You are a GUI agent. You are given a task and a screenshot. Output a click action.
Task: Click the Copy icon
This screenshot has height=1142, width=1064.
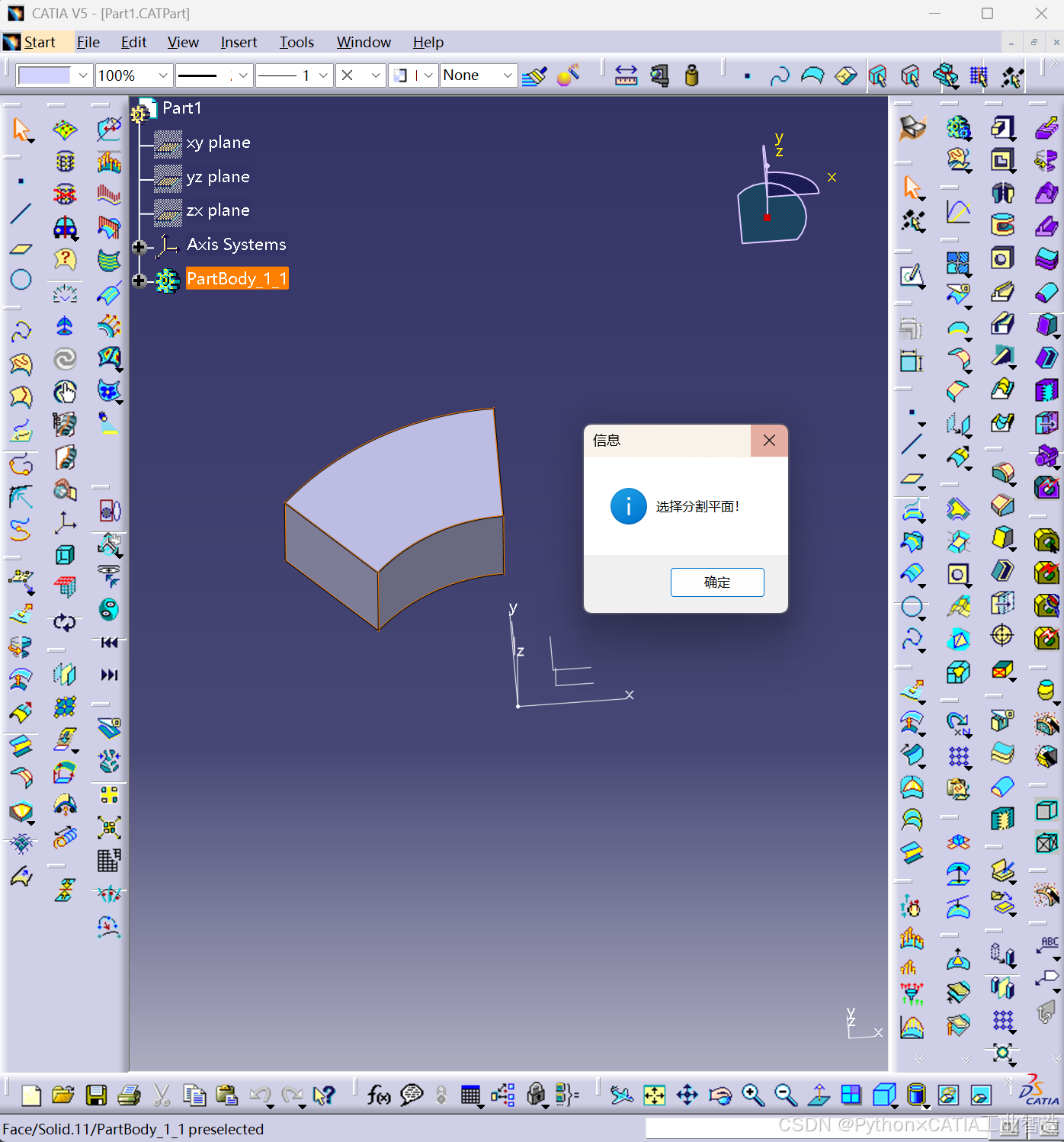coord(194,1095)
